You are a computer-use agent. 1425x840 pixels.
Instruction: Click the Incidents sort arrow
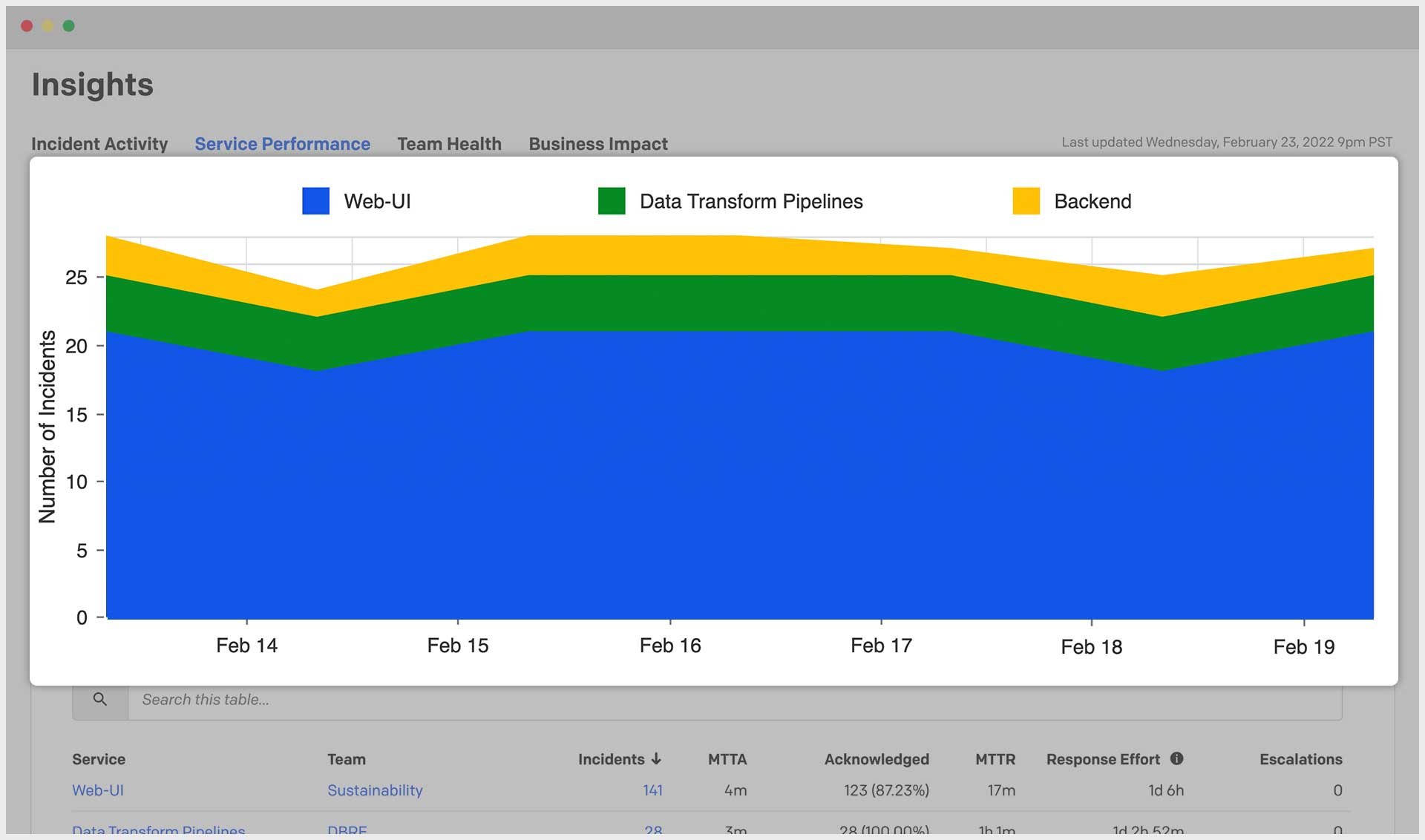coord(656,759)
